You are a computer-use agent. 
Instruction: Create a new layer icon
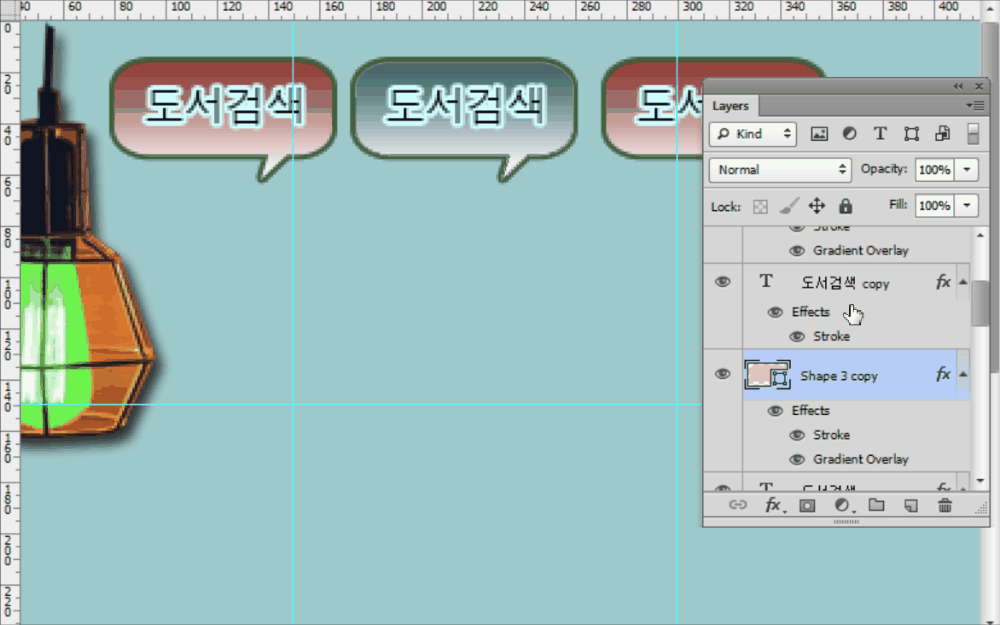coord(911,506)
